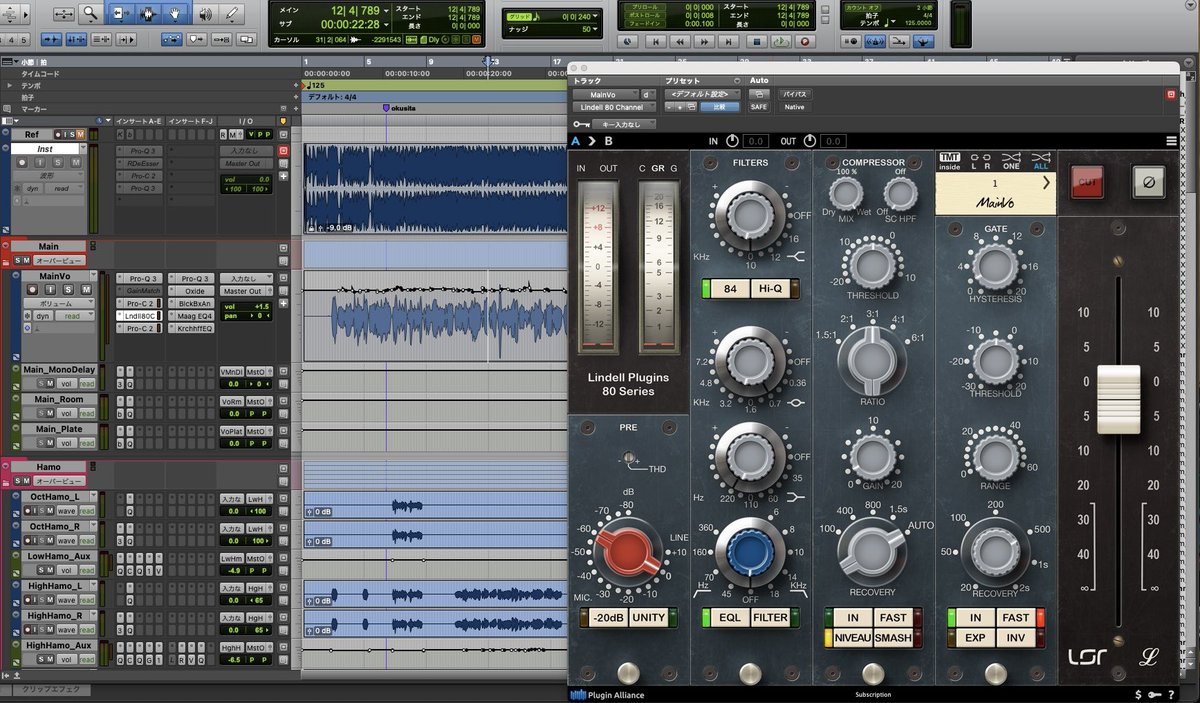The width and height of the screenshot is (1200, 703).
Task: Toggle the gate EXP switch
Action: coord(974,637)
